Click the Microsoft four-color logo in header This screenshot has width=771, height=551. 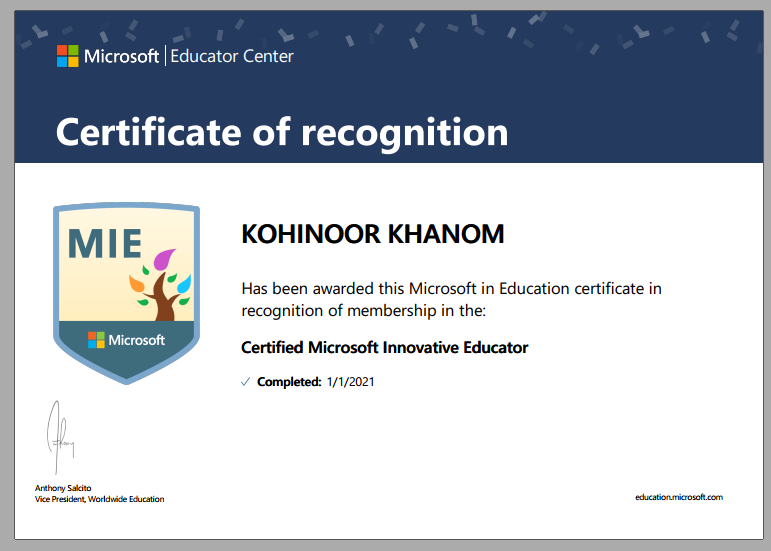(67, 56)
